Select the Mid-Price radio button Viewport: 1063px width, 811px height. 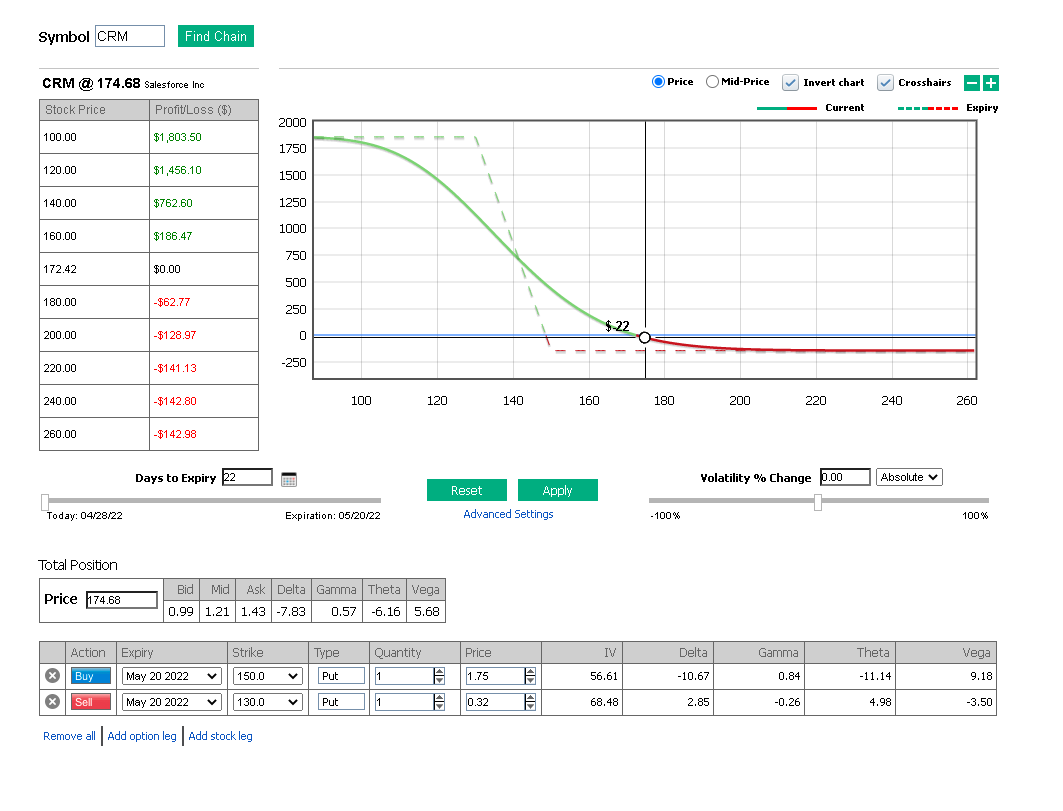click(x=712, y=82)
